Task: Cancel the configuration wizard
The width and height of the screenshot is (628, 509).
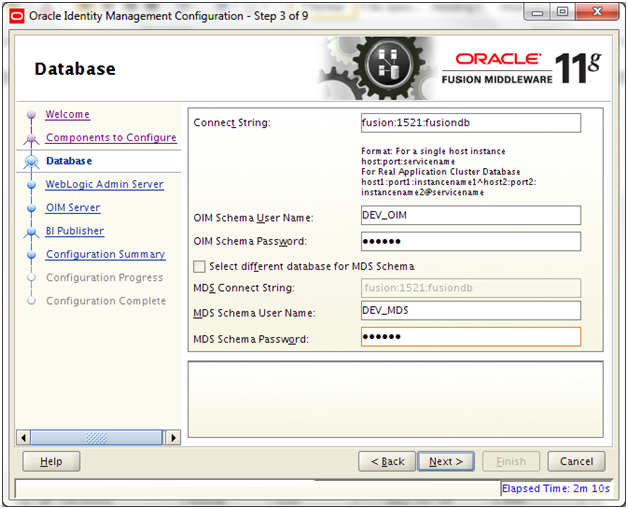Action: tap(576, 462)
